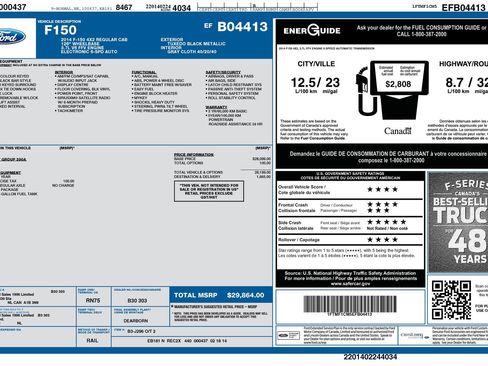The width and height of the screenshot is (488, 366).
Task: Click the '$2,808' annual fuel cost
Action: point(398,84)
